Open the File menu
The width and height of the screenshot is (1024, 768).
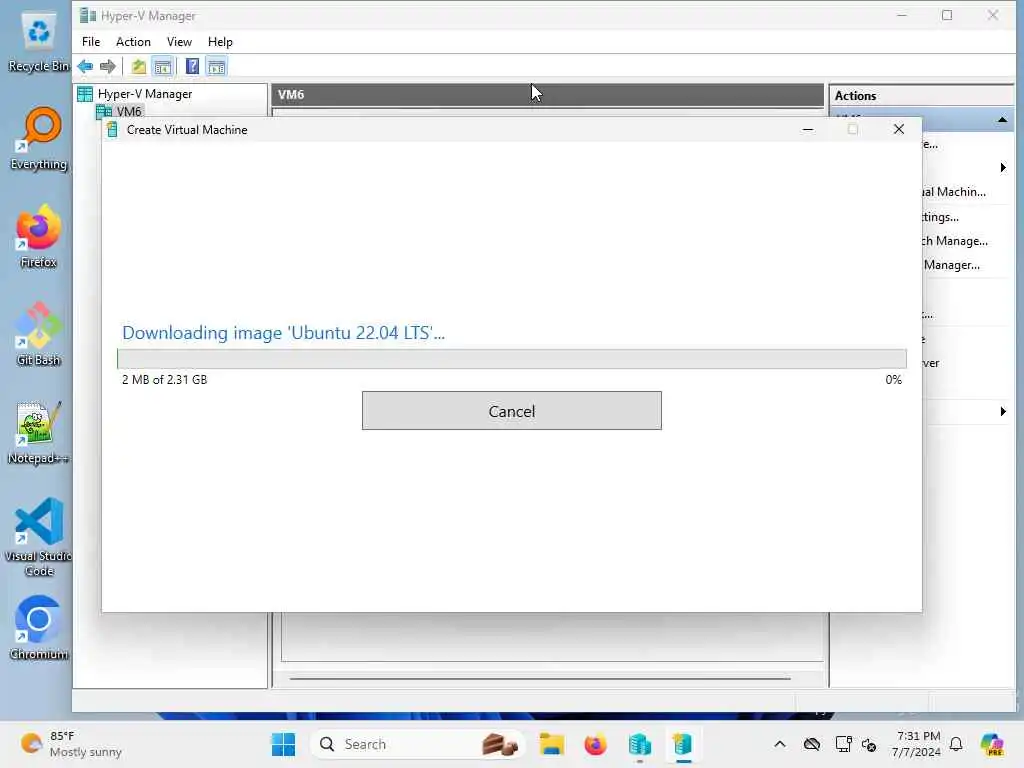pyautogui.click(x=91, y=42)
